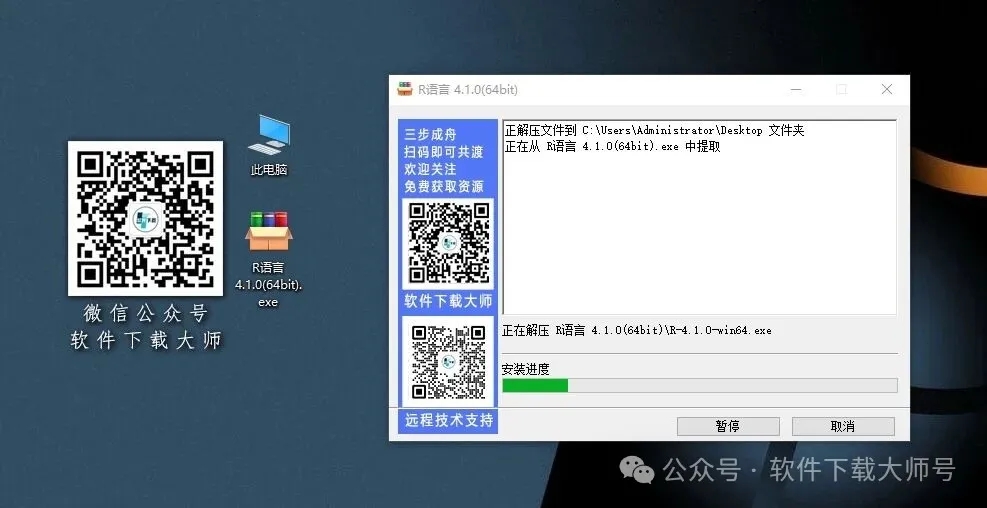The image size is (987, 508).
Task: Click the 软件下载大师 label in installer sidebar
Action: pyautogui.click(x=448, y=302)
